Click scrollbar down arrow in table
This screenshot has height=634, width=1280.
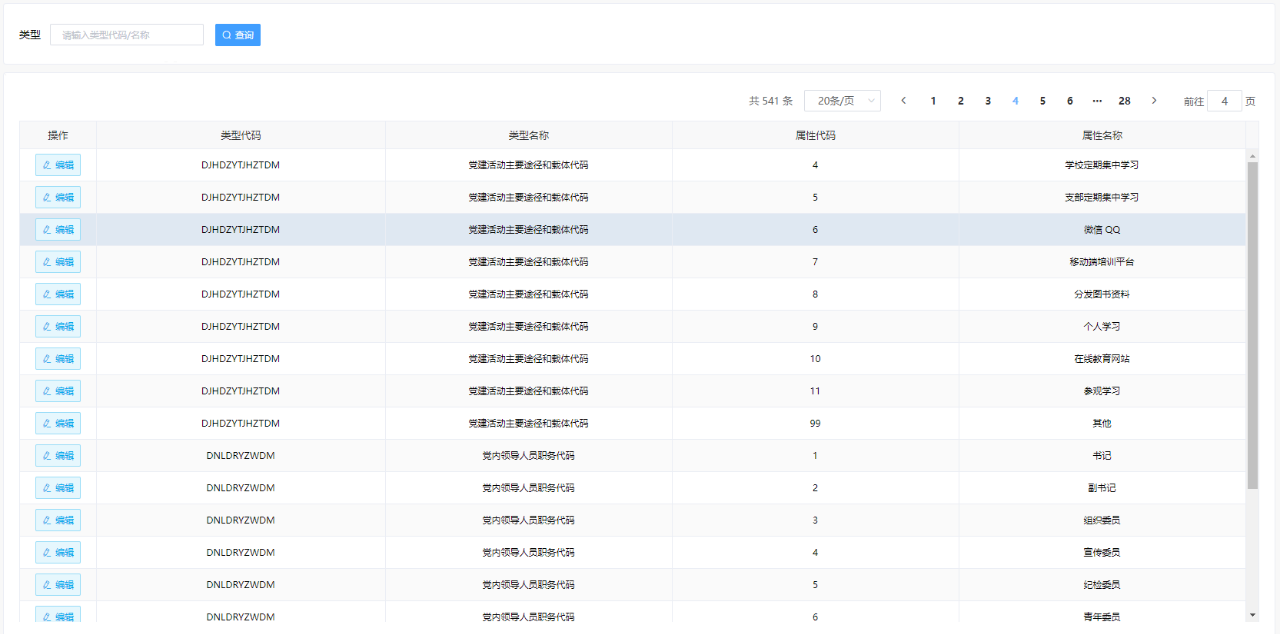[1252, 614]
